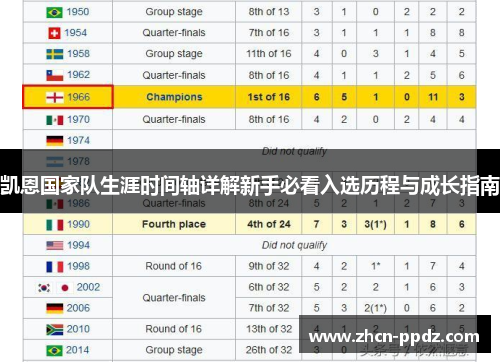
Task: Select "Group stage" in the 2014 row
Action: [x=174, y=350]
